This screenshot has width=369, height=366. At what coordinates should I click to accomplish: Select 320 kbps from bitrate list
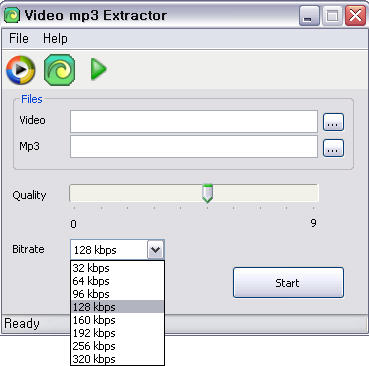point(117,359)
